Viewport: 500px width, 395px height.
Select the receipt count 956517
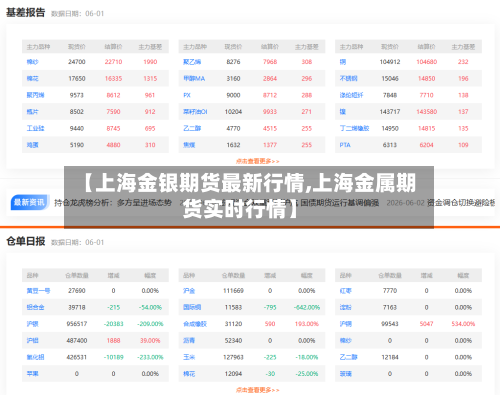[77, 324]
